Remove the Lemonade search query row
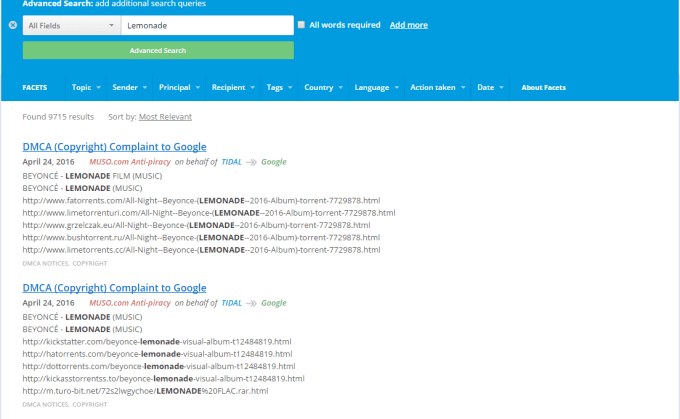Viewport: 680px width, 419px height. click(x=13, y=25)
